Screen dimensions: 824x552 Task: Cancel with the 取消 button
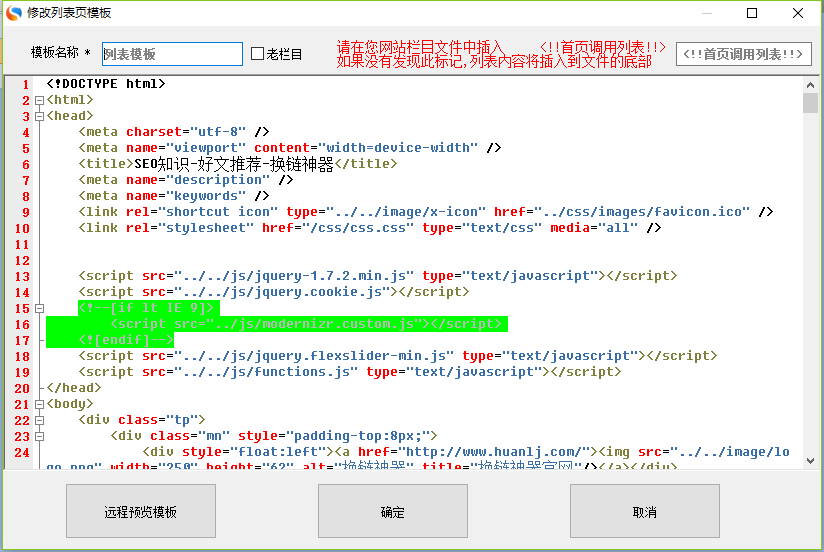645,511
